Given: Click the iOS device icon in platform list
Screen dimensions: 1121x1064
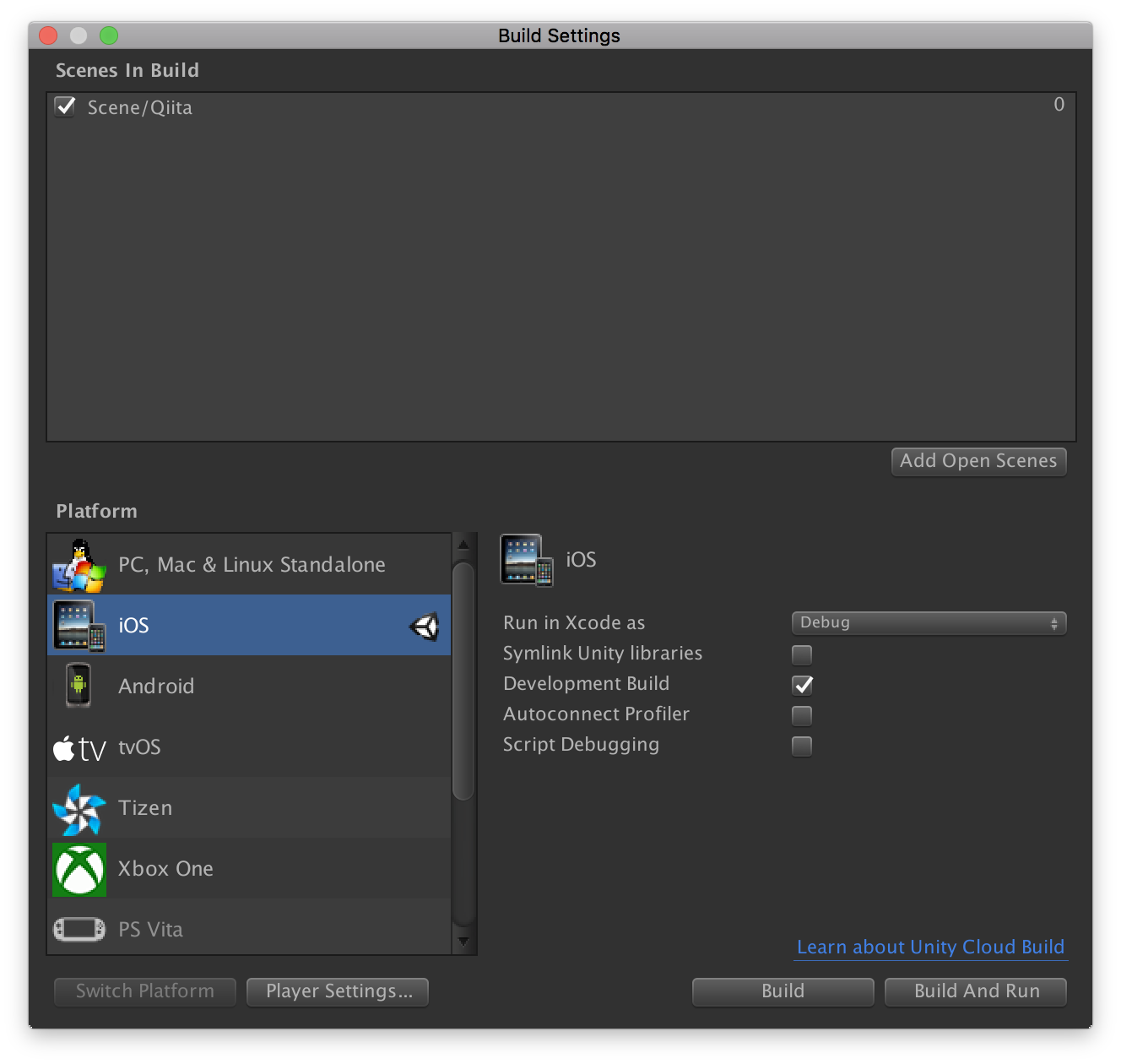Looking at the screenshot, I should click(79, 626).
